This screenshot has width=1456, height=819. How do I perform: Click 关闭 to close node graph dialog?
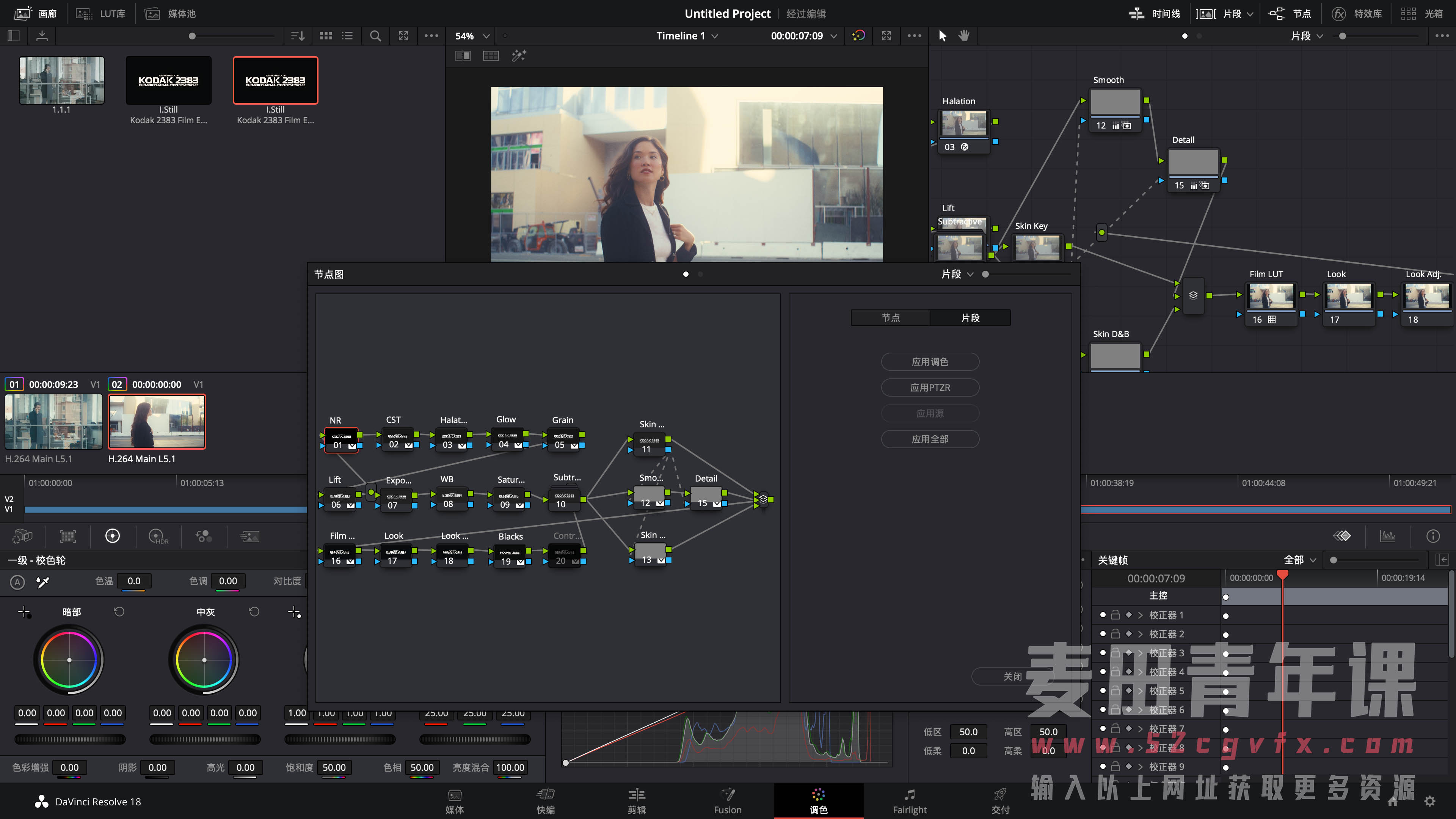tap(1012, 676)
